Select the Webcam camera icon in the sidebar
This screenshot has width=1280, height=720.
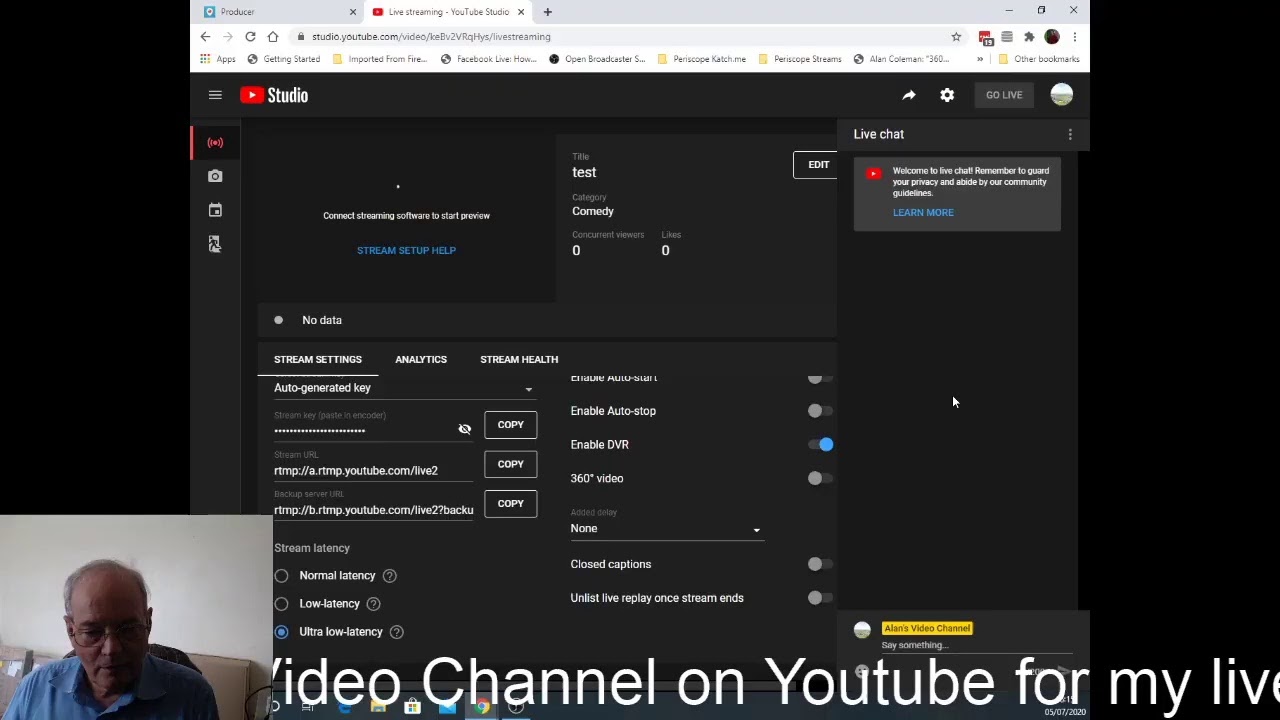(x=215, y=176)
